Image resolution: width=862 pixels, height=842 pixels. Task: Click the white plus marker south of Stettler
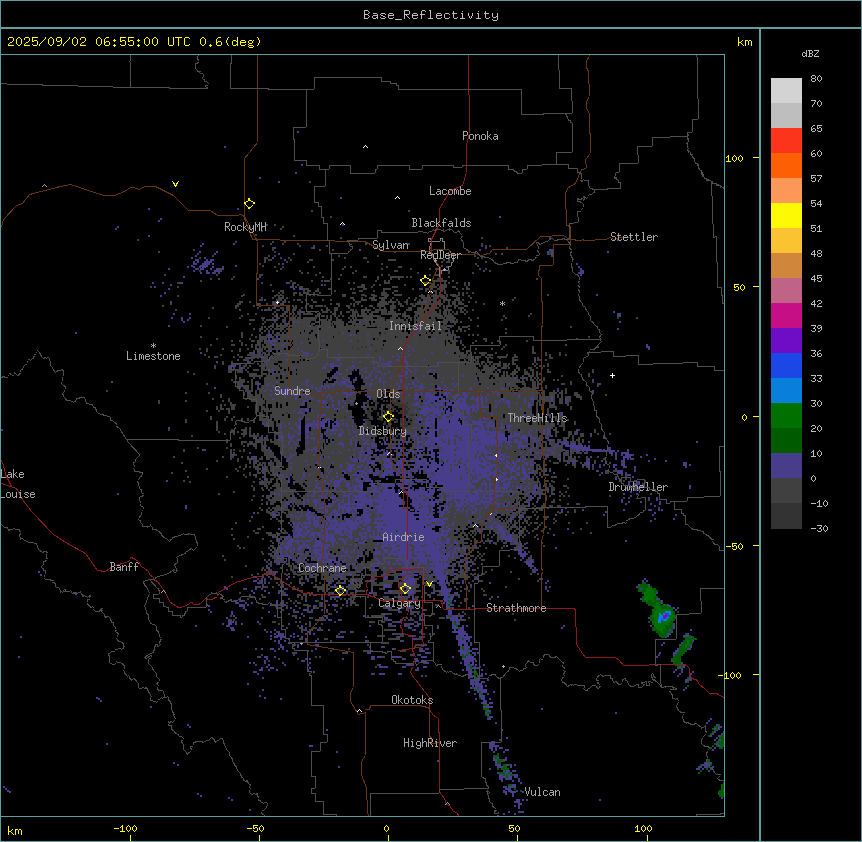click(x=612, y=375)
